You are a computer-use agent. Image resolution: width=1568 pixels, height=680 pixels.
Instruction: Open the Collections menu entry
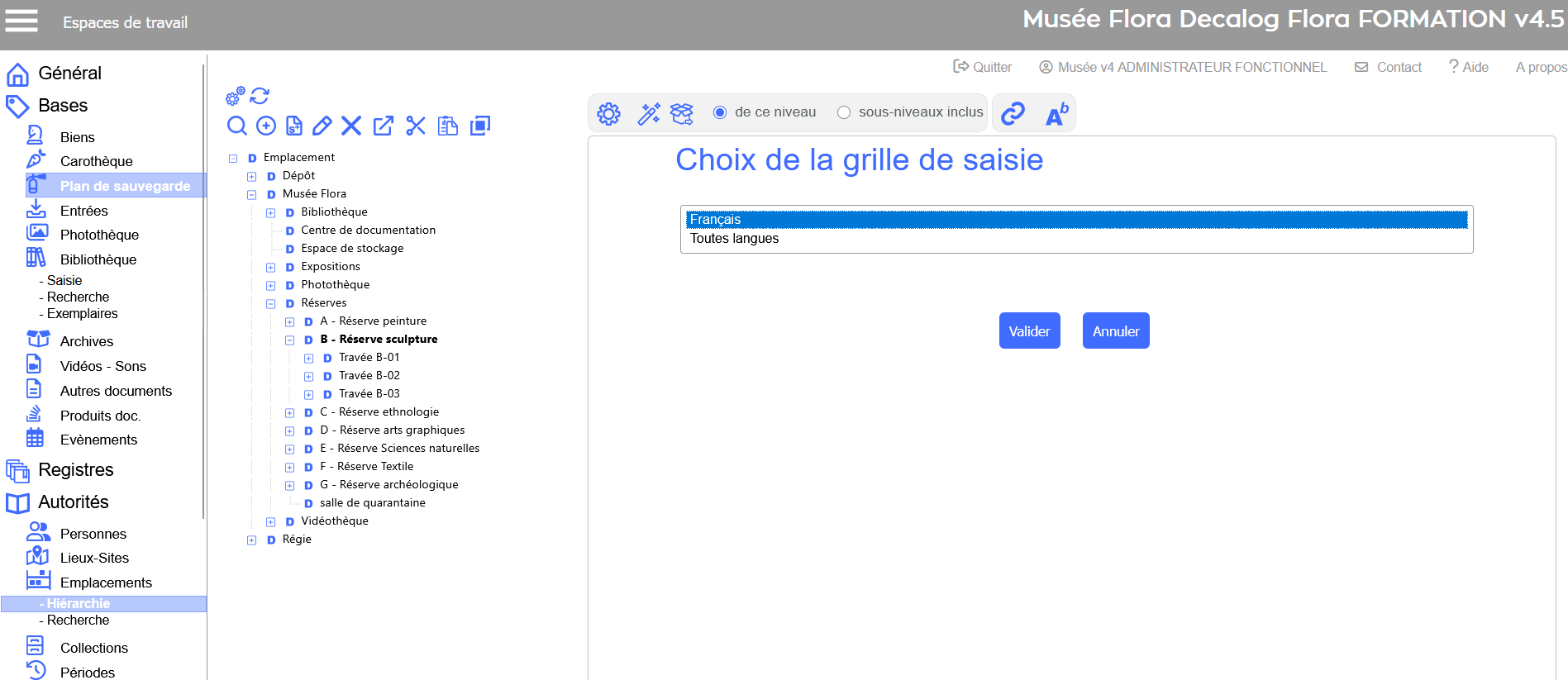[x=93, y=648]
